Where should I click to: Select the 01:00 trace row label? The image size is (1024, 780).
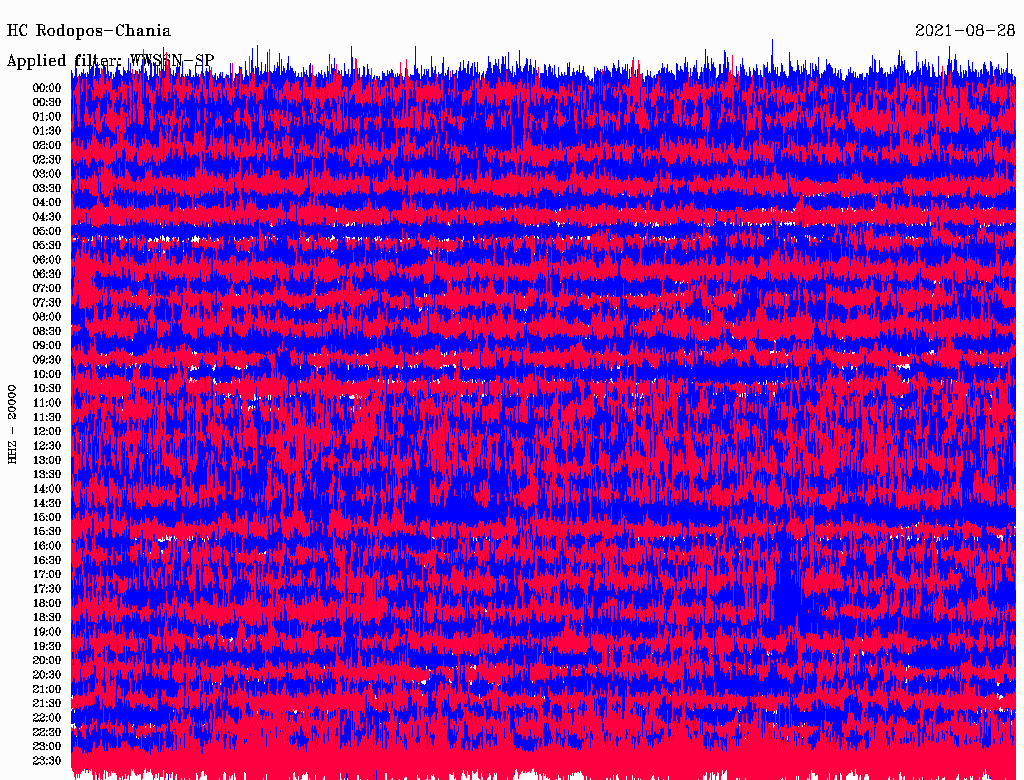pos(47,116)
